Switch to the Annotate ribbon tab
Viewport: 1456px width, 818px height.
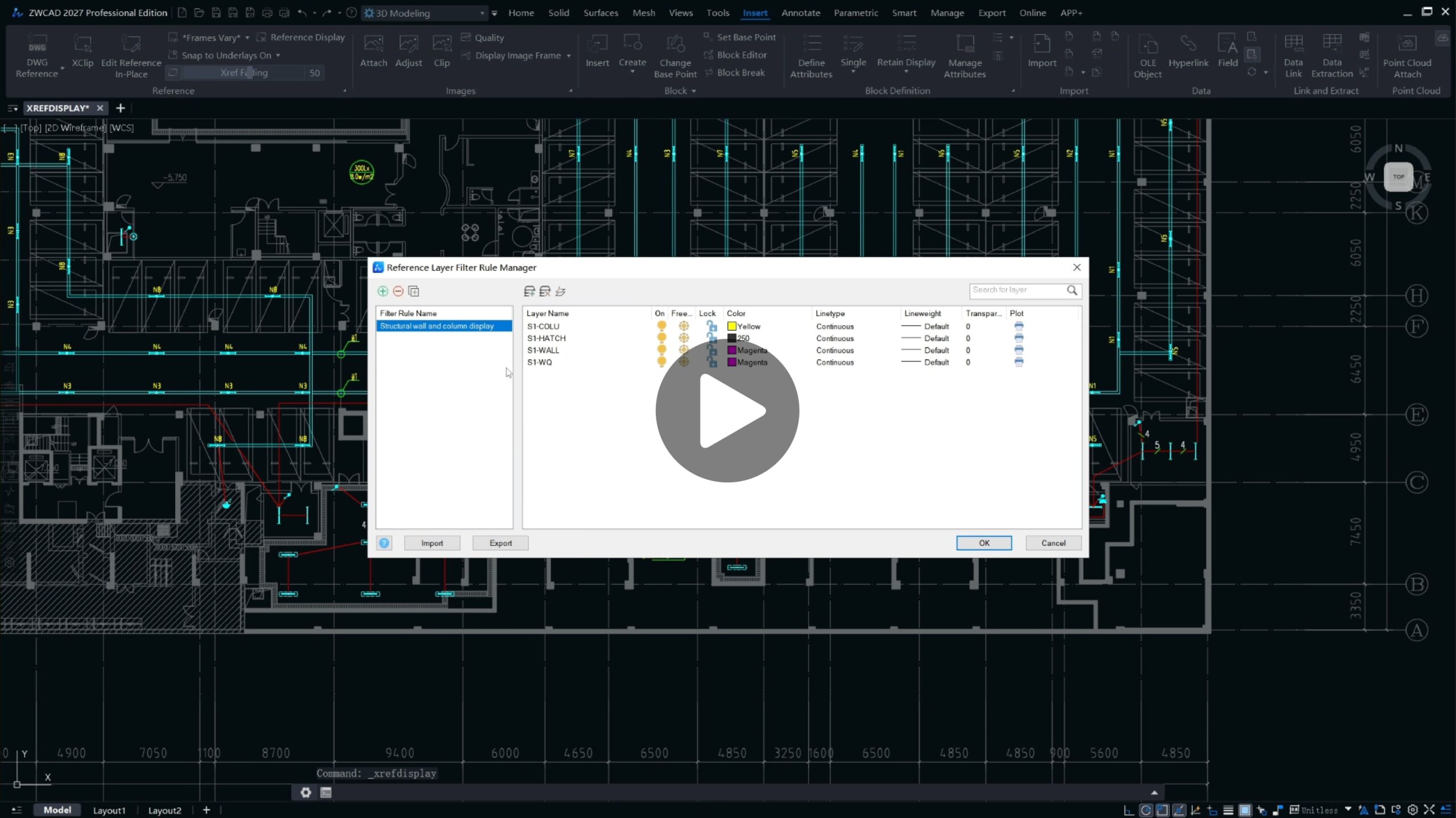coord(800,13)
